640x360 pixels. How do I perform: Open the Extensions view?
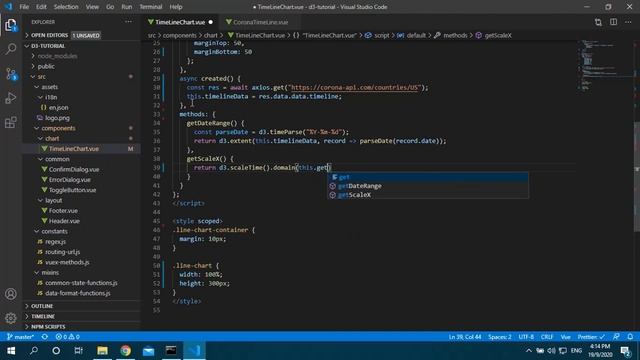click(x=11, y=122)
